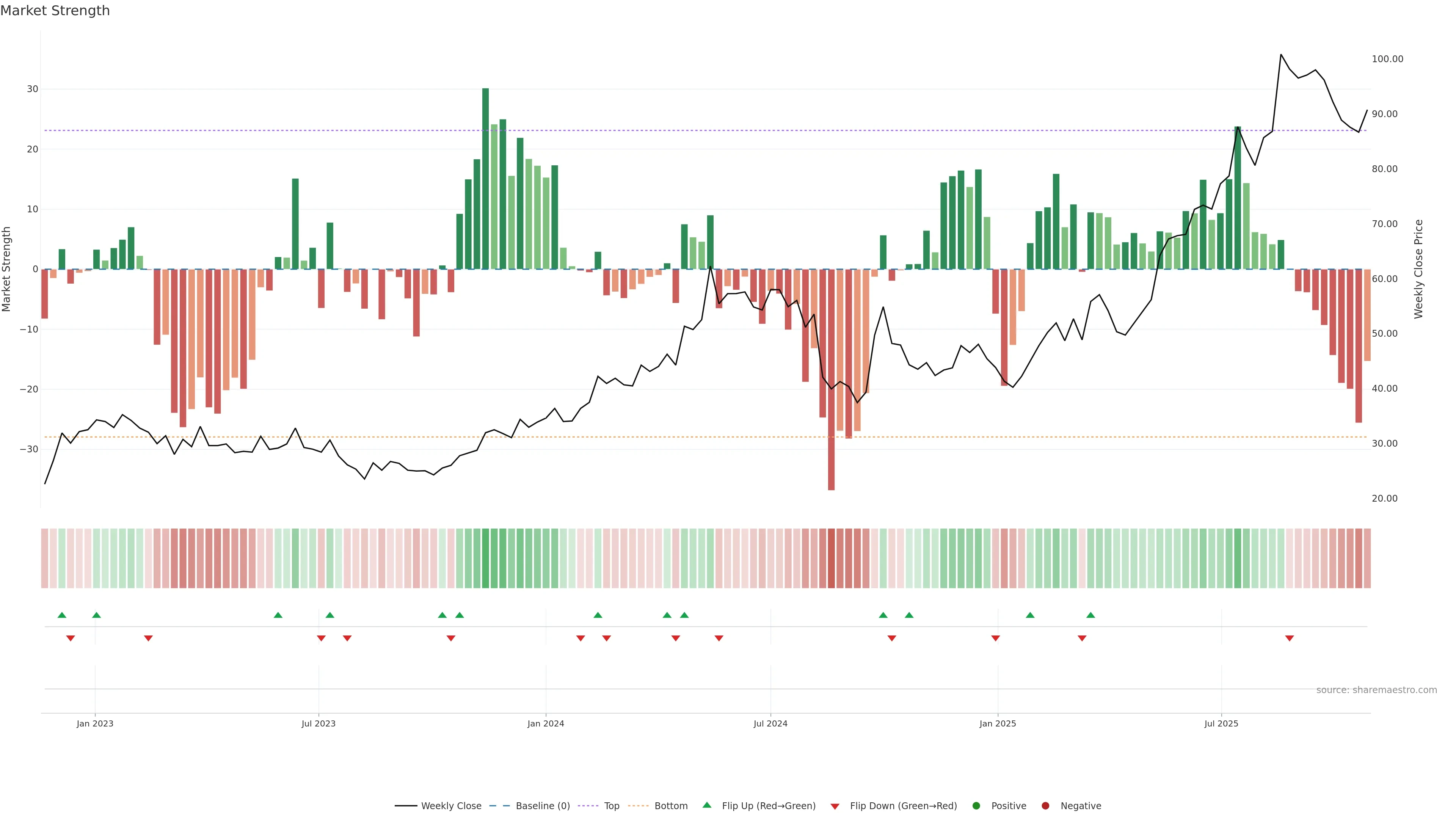Click the Market Strength chart title
This screenshot has width=1456, height=819.
[x=55, y=11]
